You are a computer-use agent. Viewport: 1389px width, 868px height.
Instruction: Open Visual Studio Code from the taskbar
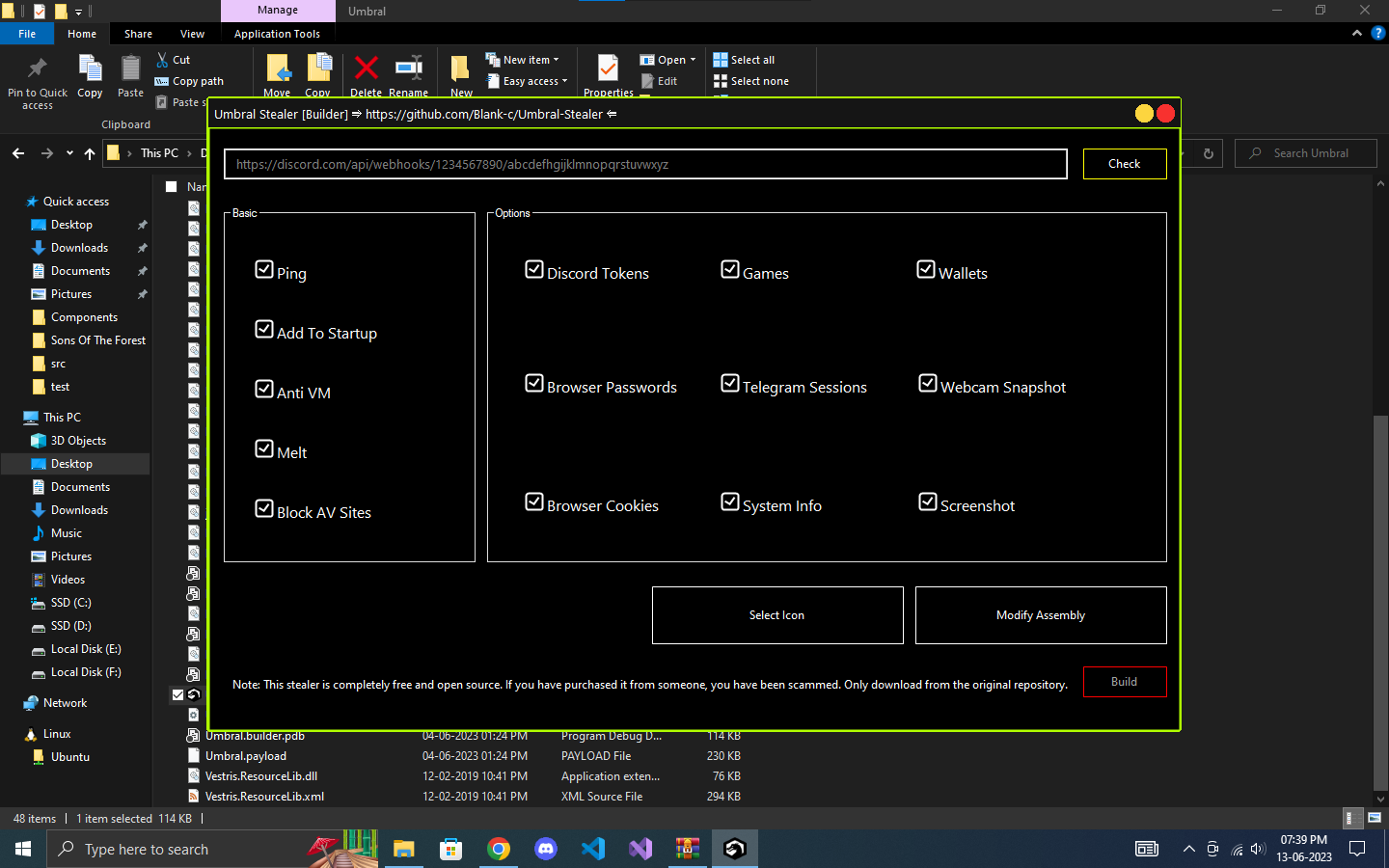coord(592,849)
